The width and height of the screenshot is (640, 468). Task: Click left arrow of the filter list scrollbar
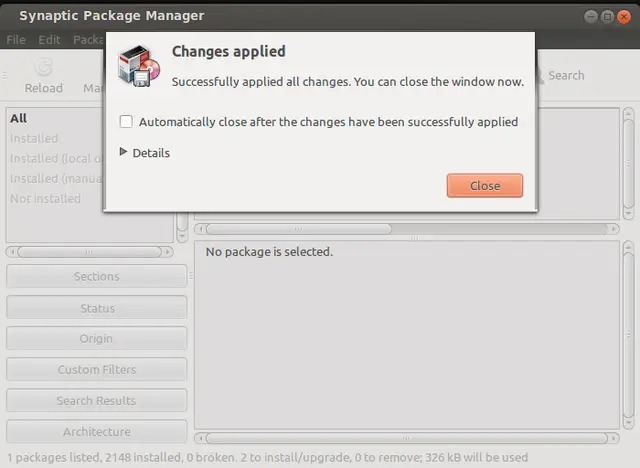click(12, 252)
